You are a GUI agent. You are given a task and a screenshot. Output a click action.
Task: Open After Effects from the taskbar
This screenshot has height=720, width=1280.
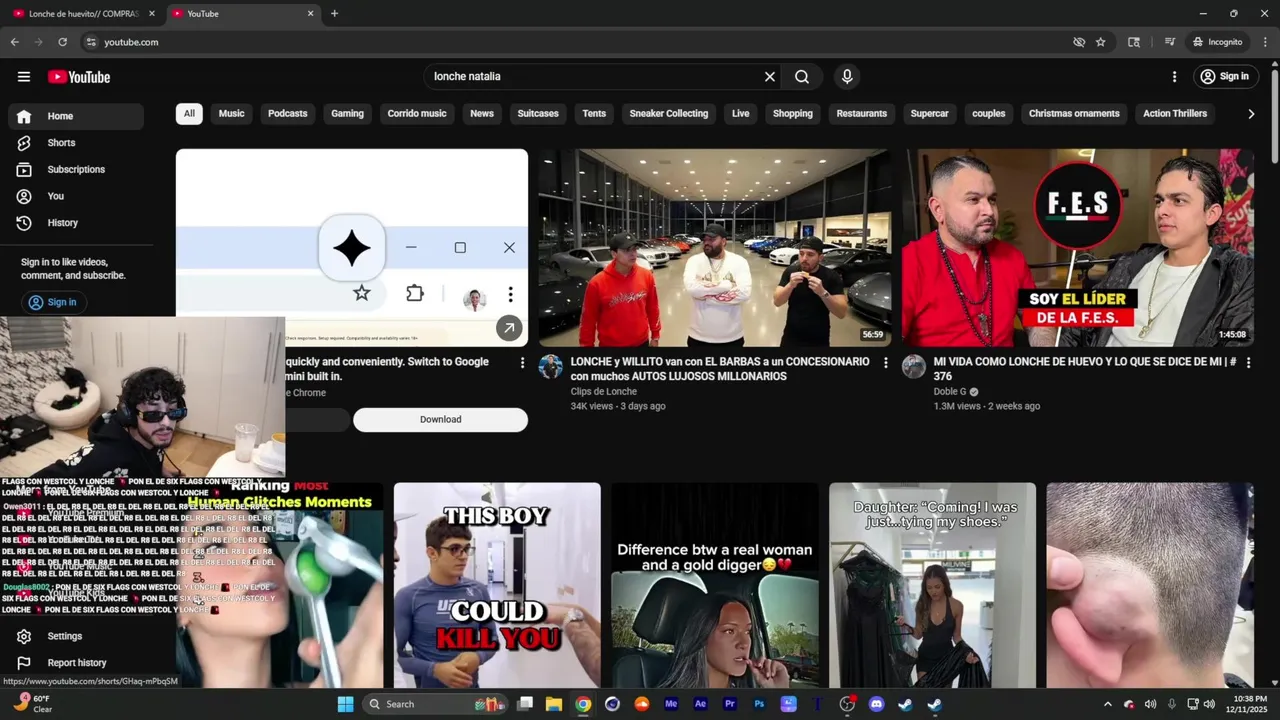pyautogui.click(x=700, y=704)
